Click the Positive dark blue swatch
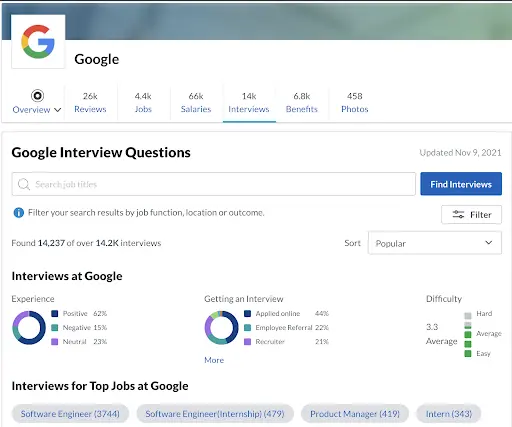 coord(55,314)
